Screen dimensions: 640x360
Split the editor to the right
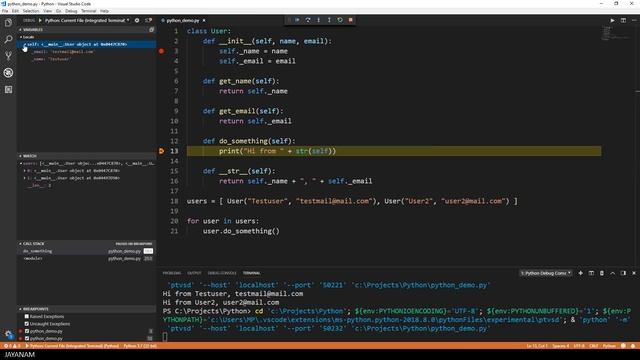pos(623,20)
